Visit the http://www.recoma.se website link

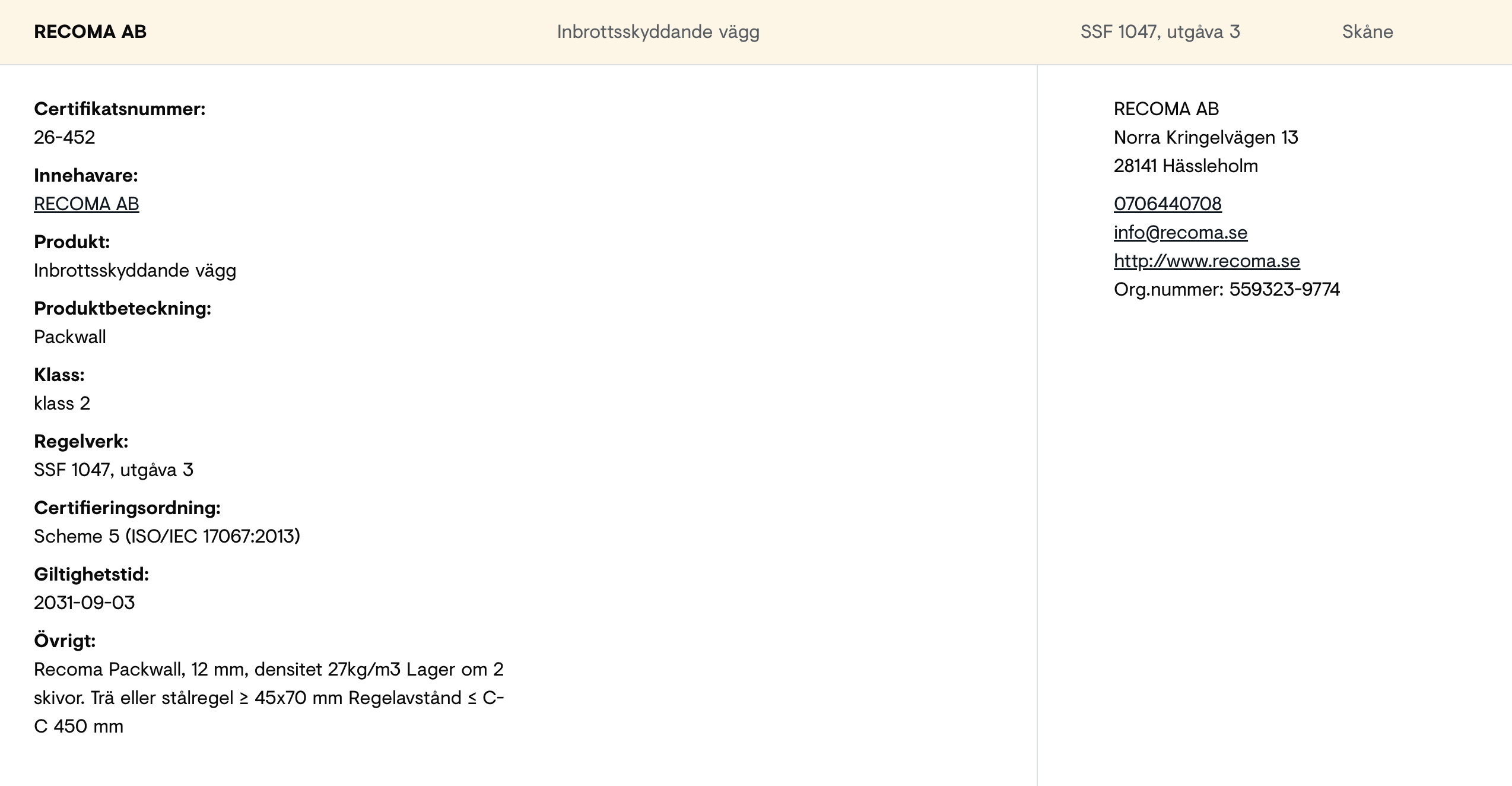pyautogui.click(x=1207, y=261)
